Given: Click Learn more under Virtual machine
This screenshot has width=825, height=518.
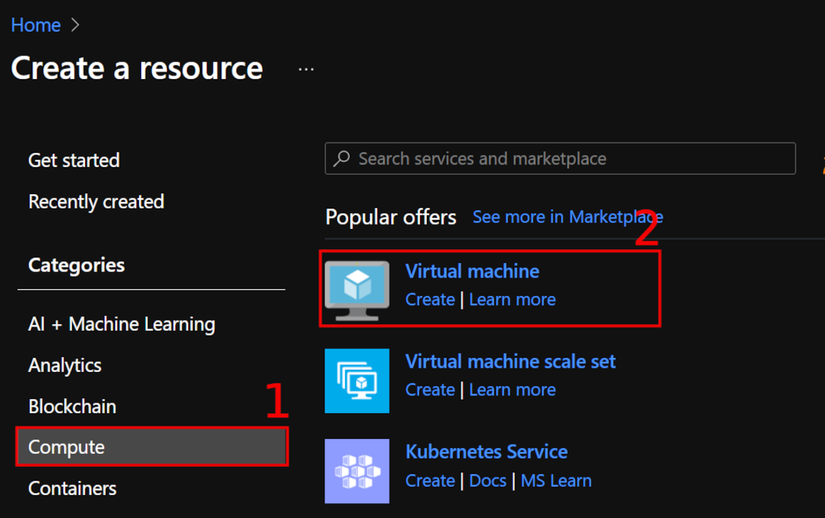Looking at the screenshot, I should pyautogui.click(x=512, y=299).
